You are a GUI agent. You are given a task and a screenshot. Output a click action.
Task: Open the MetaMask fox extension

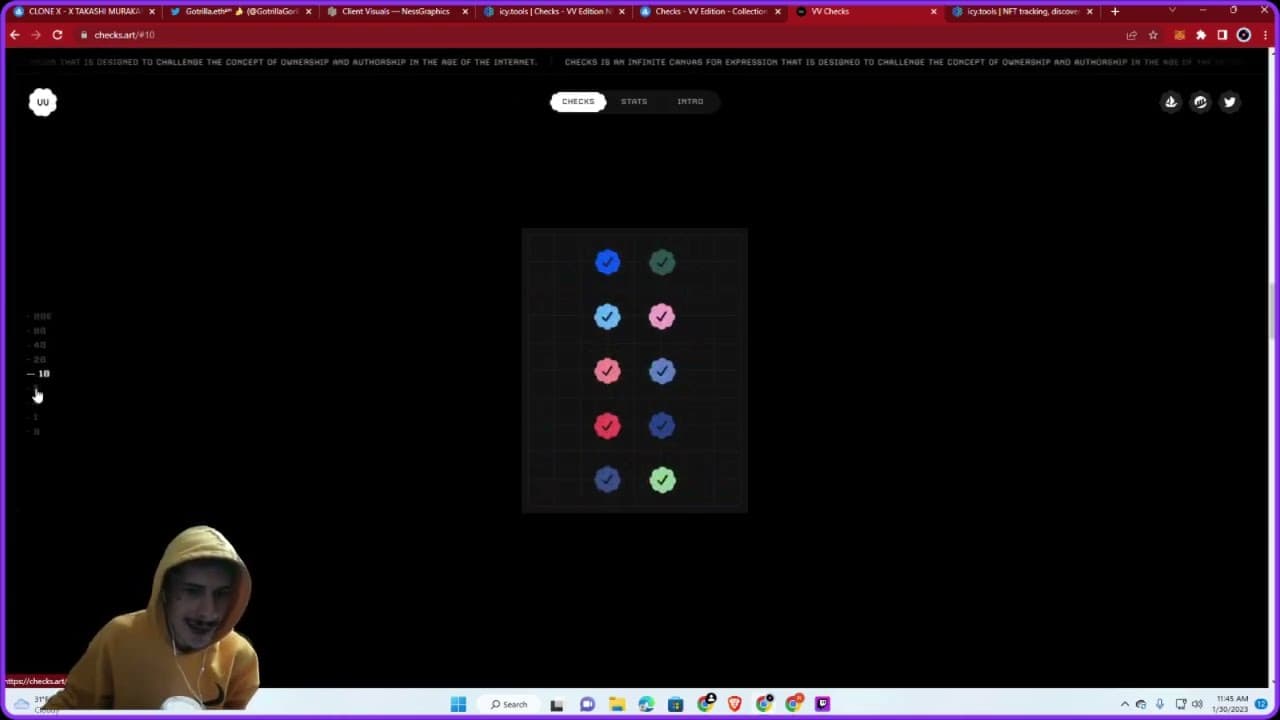1179,34
